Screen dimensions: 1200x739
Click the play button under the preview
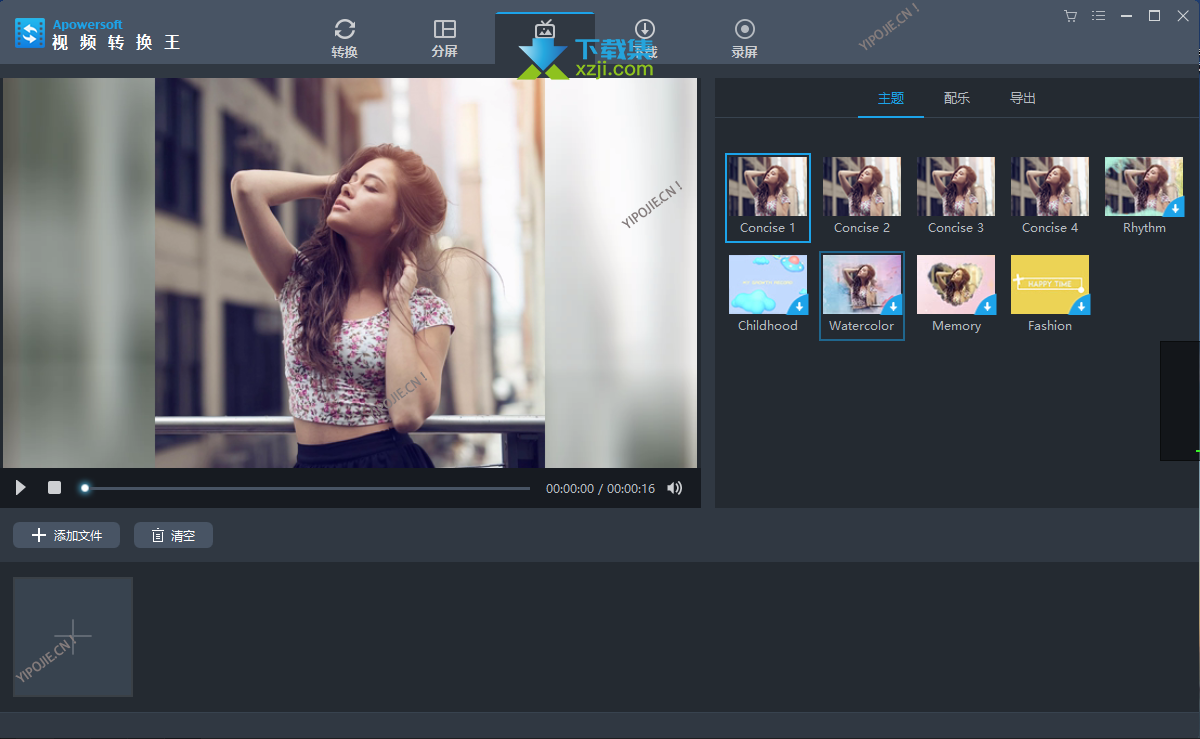pos(20,488)
